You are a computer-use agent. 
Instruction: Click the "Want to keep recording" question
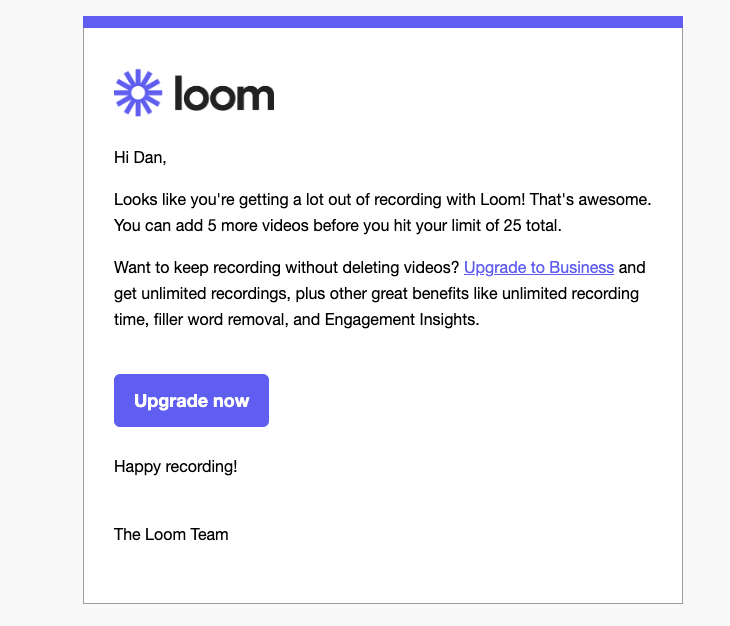(195, 268)
